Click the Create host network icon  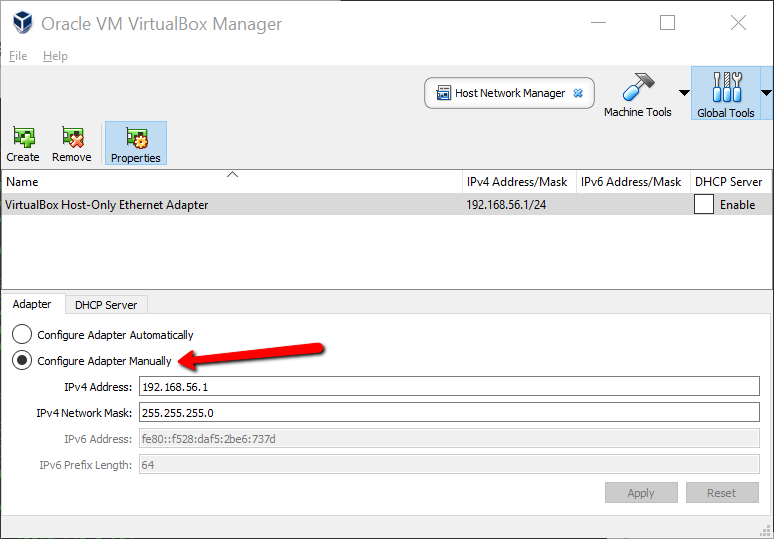click(x=23, y=137)
